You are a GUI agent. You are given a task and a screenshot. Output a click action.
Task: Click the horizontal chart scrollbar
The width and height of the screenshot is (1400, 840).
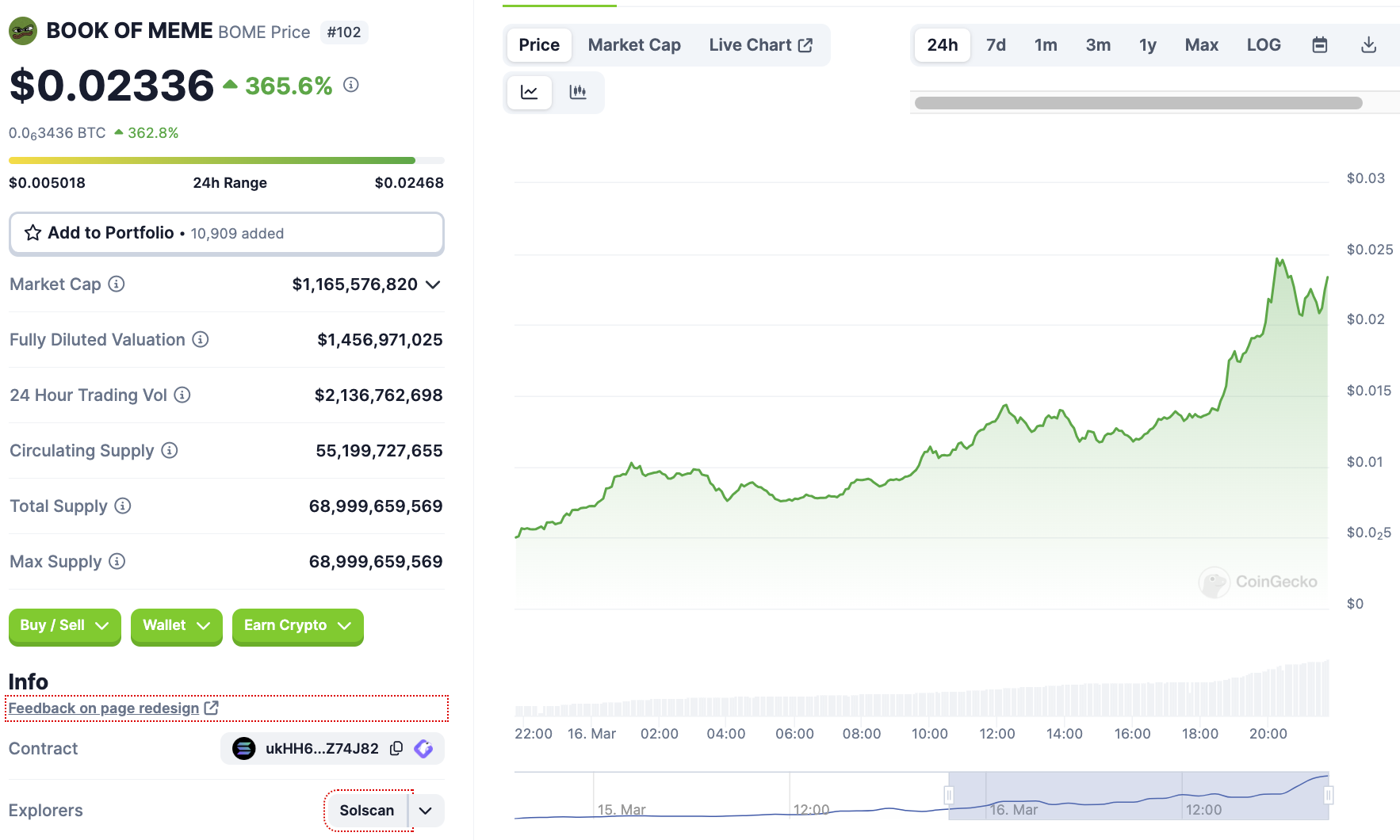[x=1138, y=103]
